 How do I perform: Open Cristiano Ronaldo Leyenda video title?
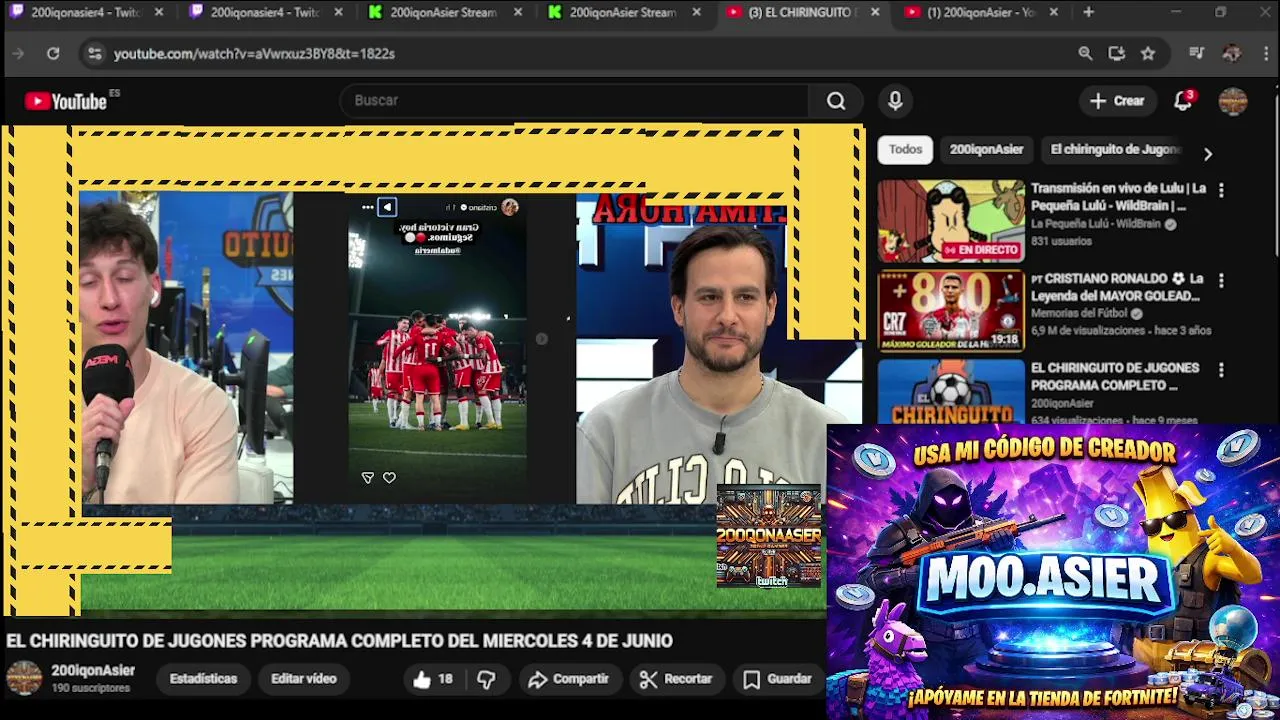pyautogui.click(x=1116, y=287)
